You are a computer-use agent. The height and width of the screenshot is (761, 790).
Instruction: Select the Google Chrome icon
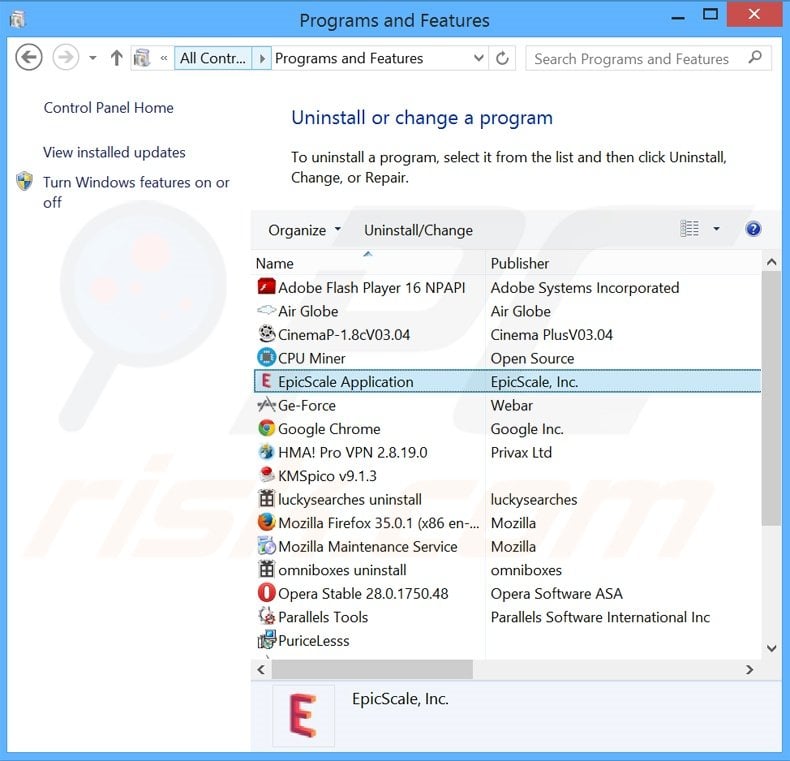[266, 428]
